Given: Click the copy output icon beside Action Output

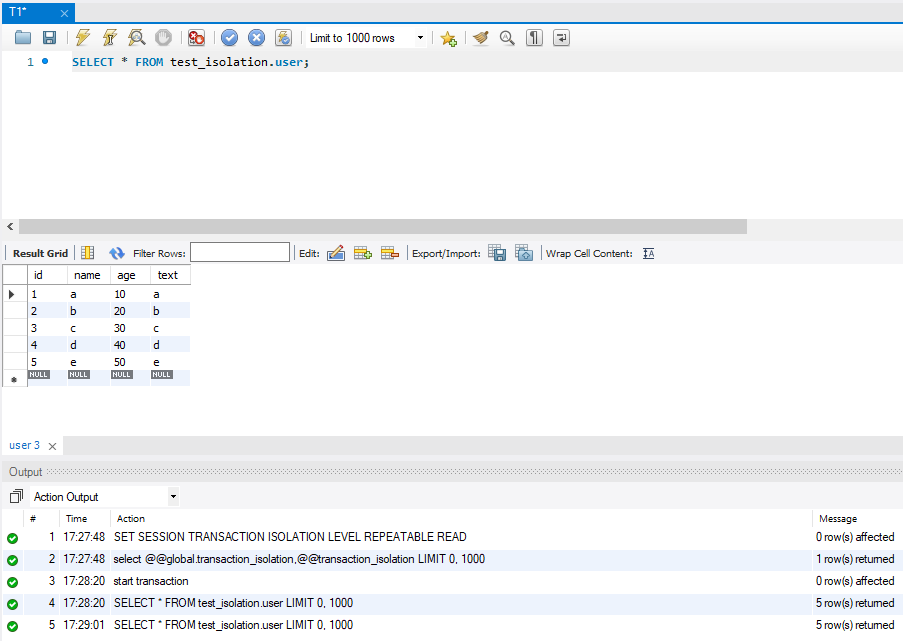Looking at the screenshot, I should click(x=16, y=496).
